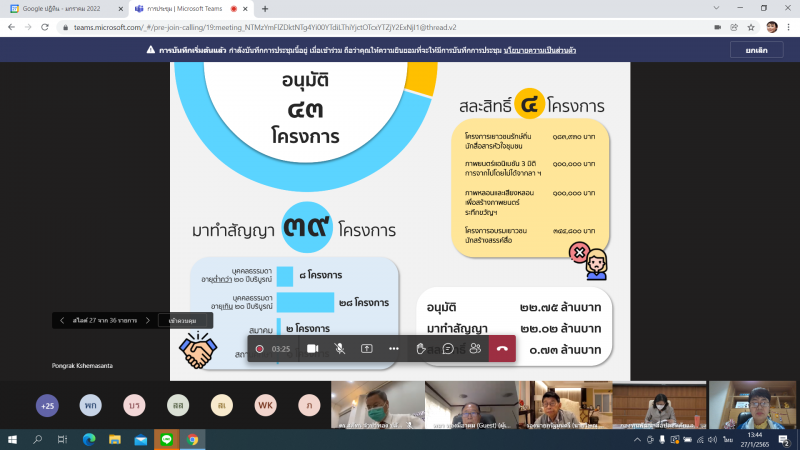Open Windows taskbar search
Viewport: 800px width, 450px height.
pos(37,439)
